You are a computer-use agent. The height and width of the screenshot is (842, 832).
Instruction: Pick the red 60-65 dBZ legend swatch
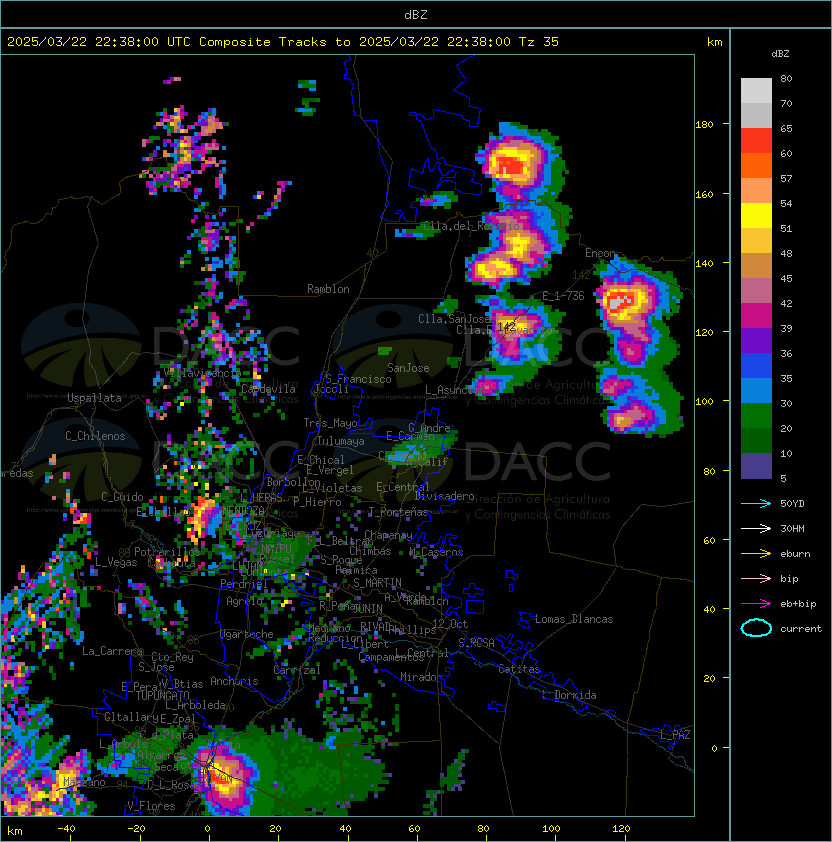[756, 141]
